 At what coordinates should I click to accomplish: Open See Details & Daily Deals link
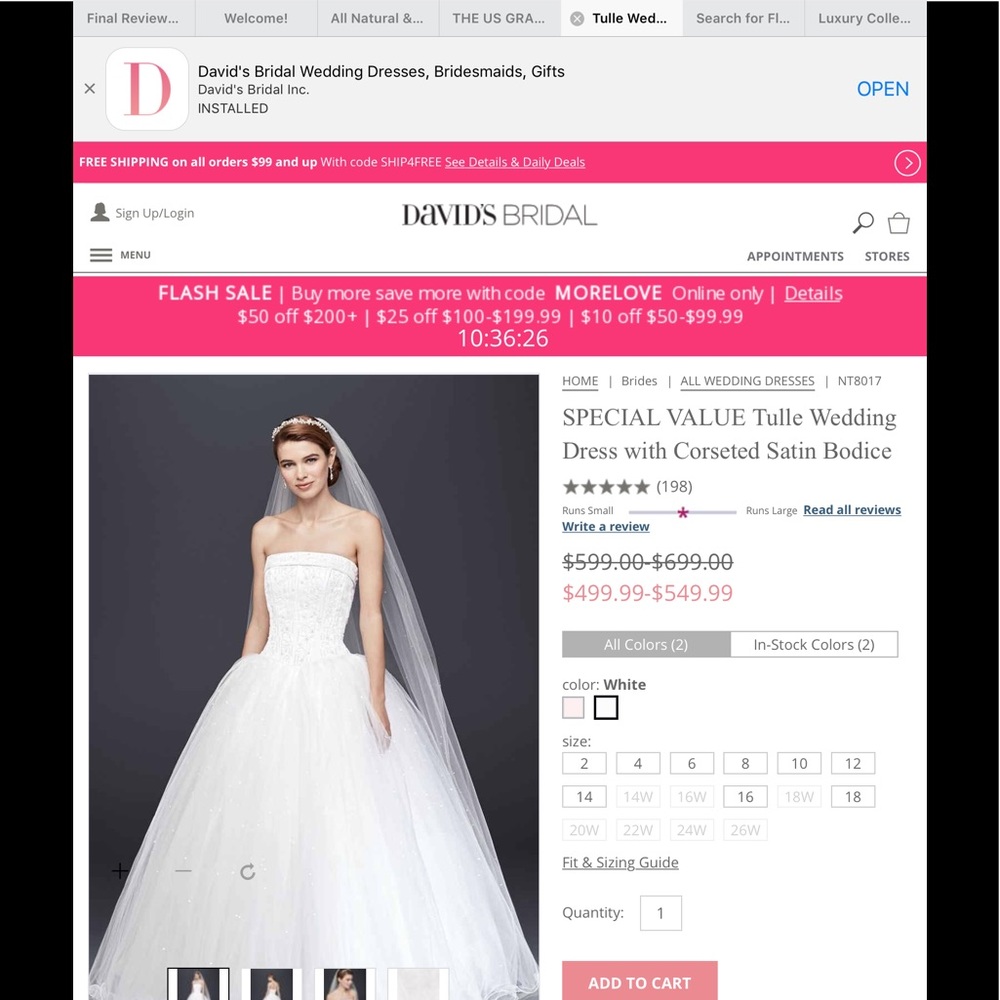click(x=515, y=162)
